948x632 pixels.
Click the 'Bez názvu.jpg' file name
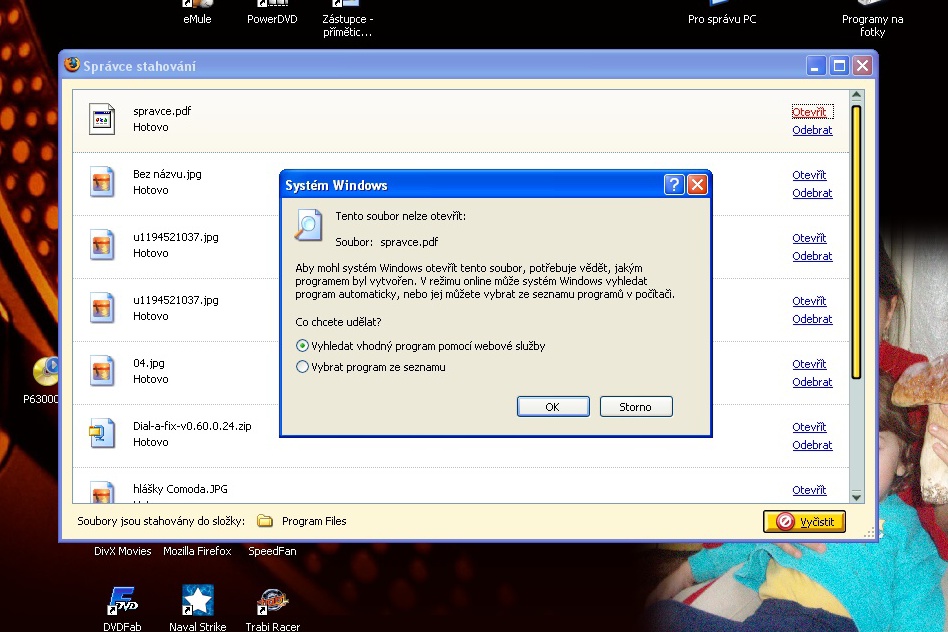point(167,174)
